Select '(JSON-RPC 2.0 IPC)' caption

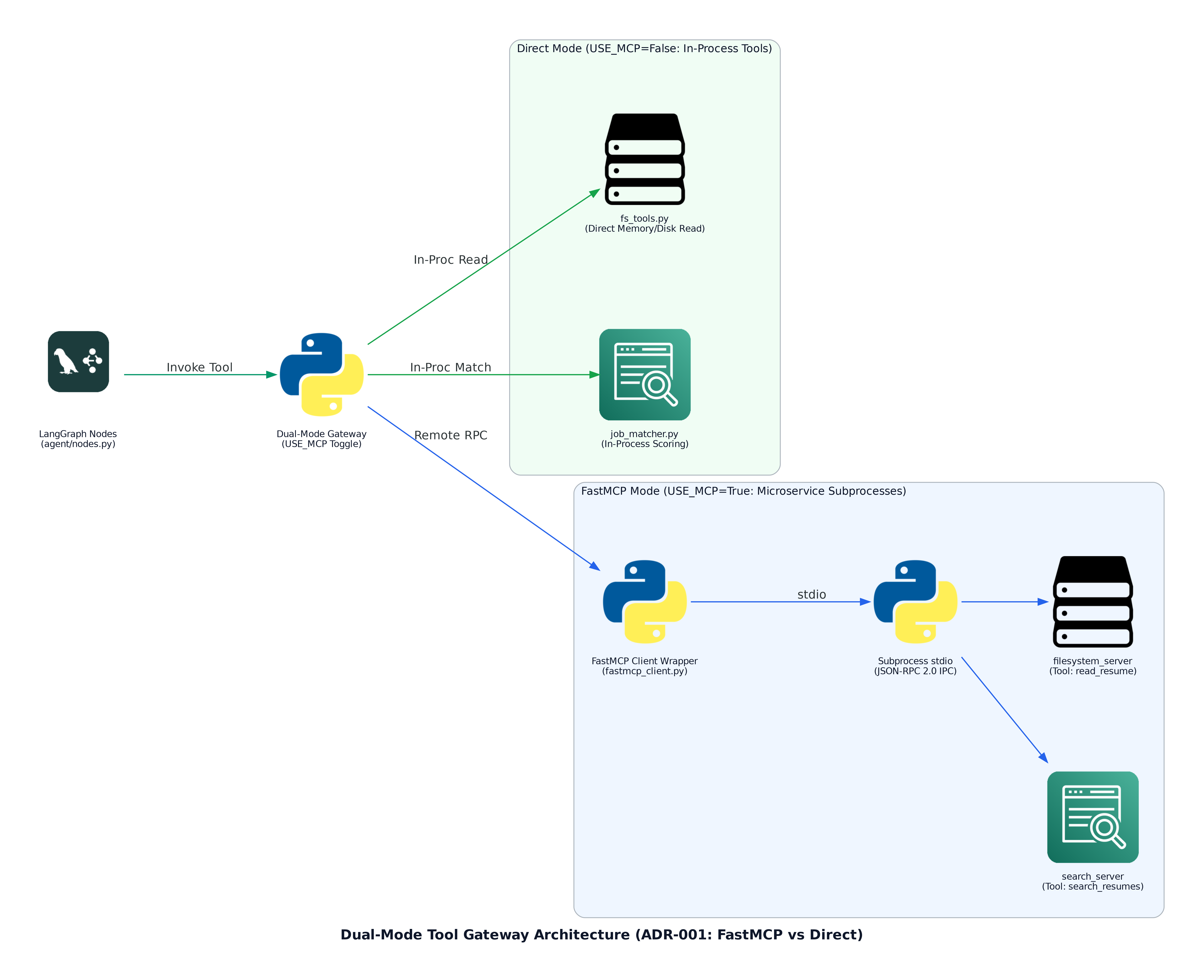[915, 671]
